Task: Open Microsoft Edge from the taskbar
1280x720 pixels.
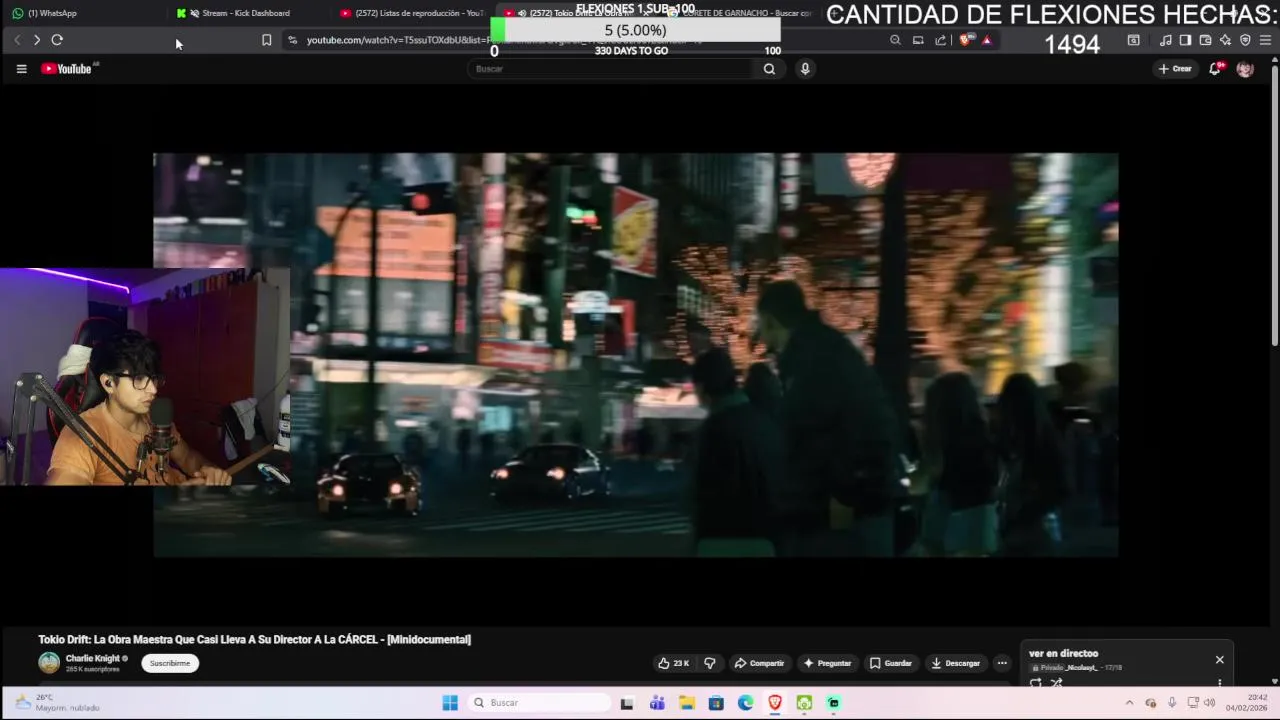Action: 746,703
